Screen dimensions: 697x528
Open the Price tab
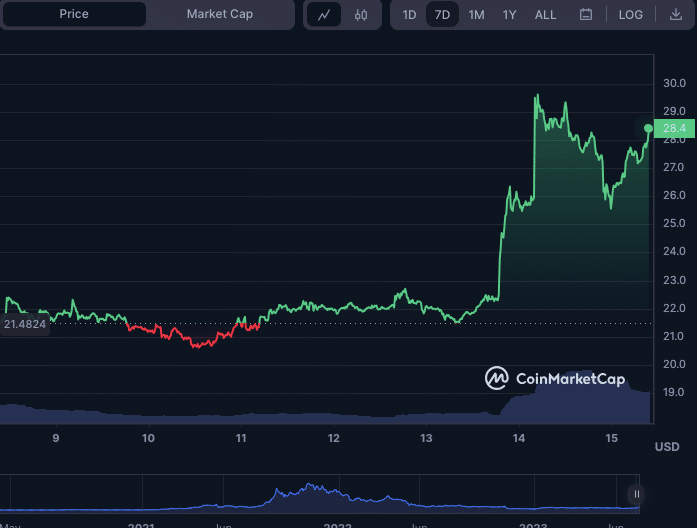(74, 14)
